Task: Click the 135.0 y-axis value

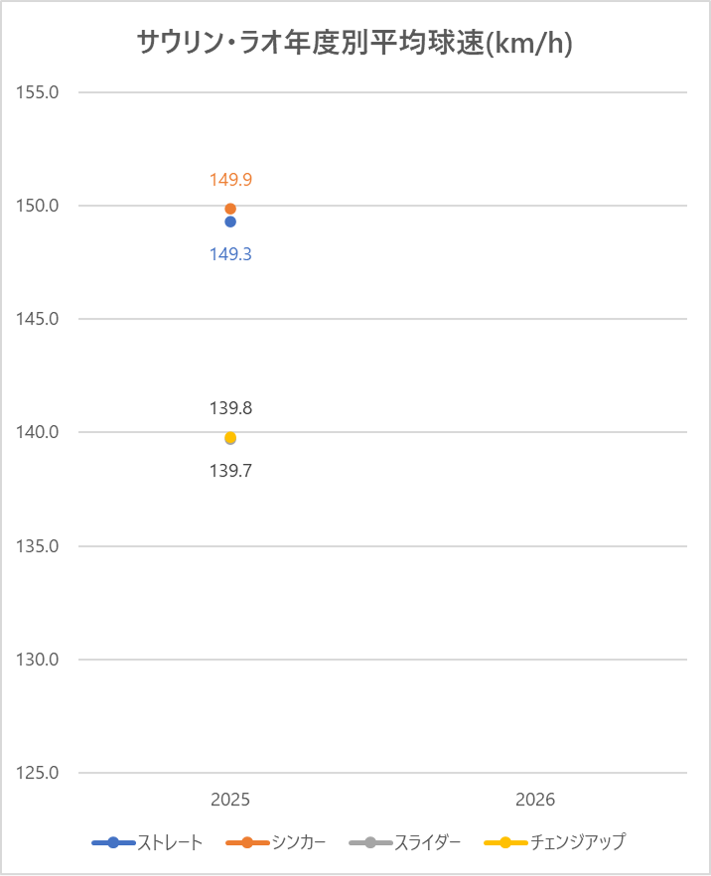Action: [38, 546]
